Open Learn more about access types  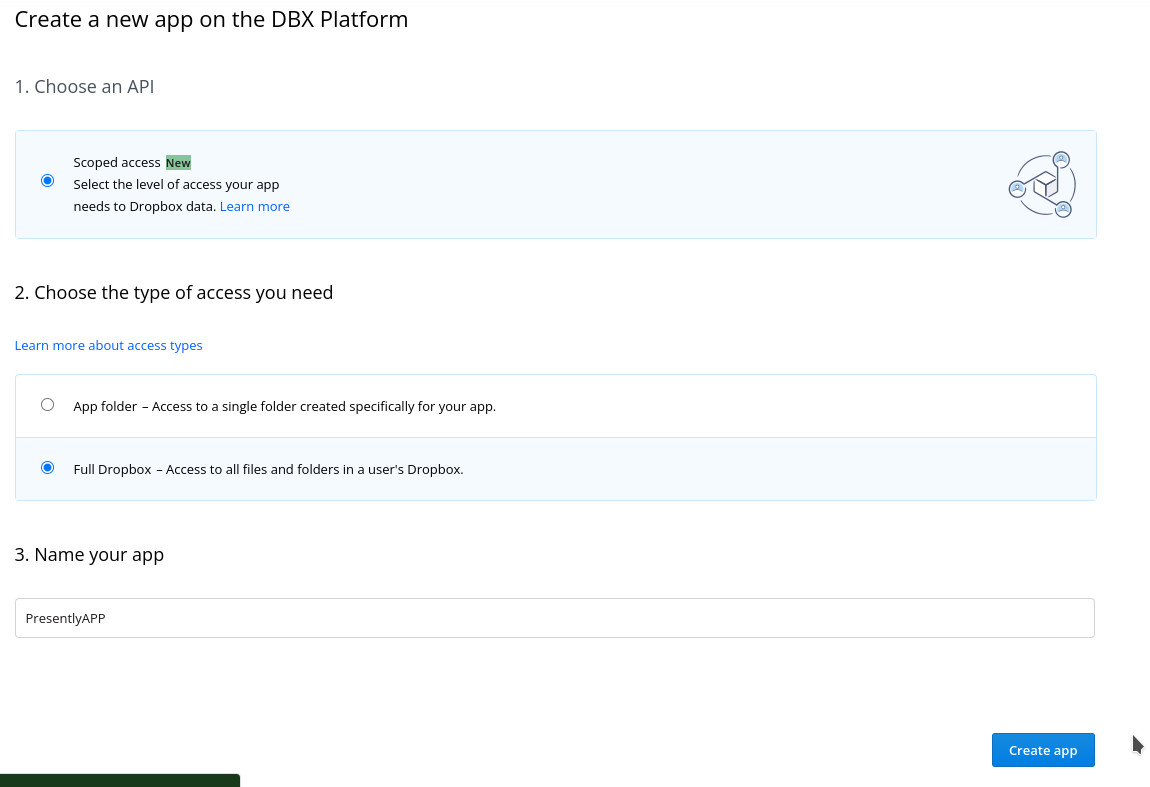coord(108,345)
